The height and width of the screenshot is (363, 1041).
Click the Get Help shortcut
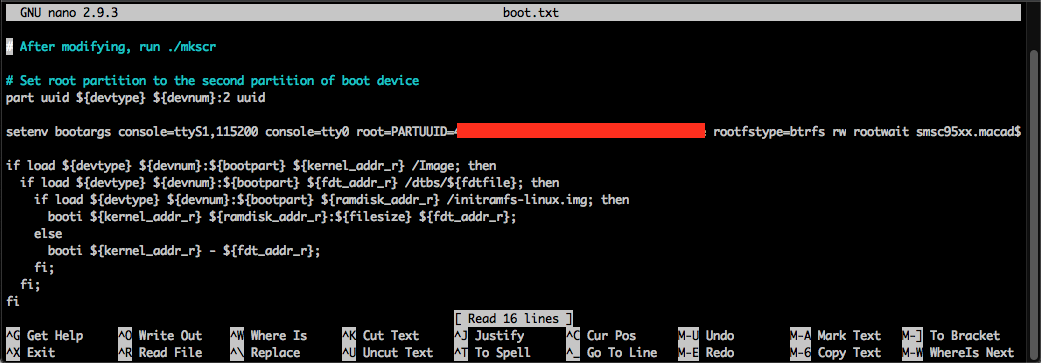(44, 336)
